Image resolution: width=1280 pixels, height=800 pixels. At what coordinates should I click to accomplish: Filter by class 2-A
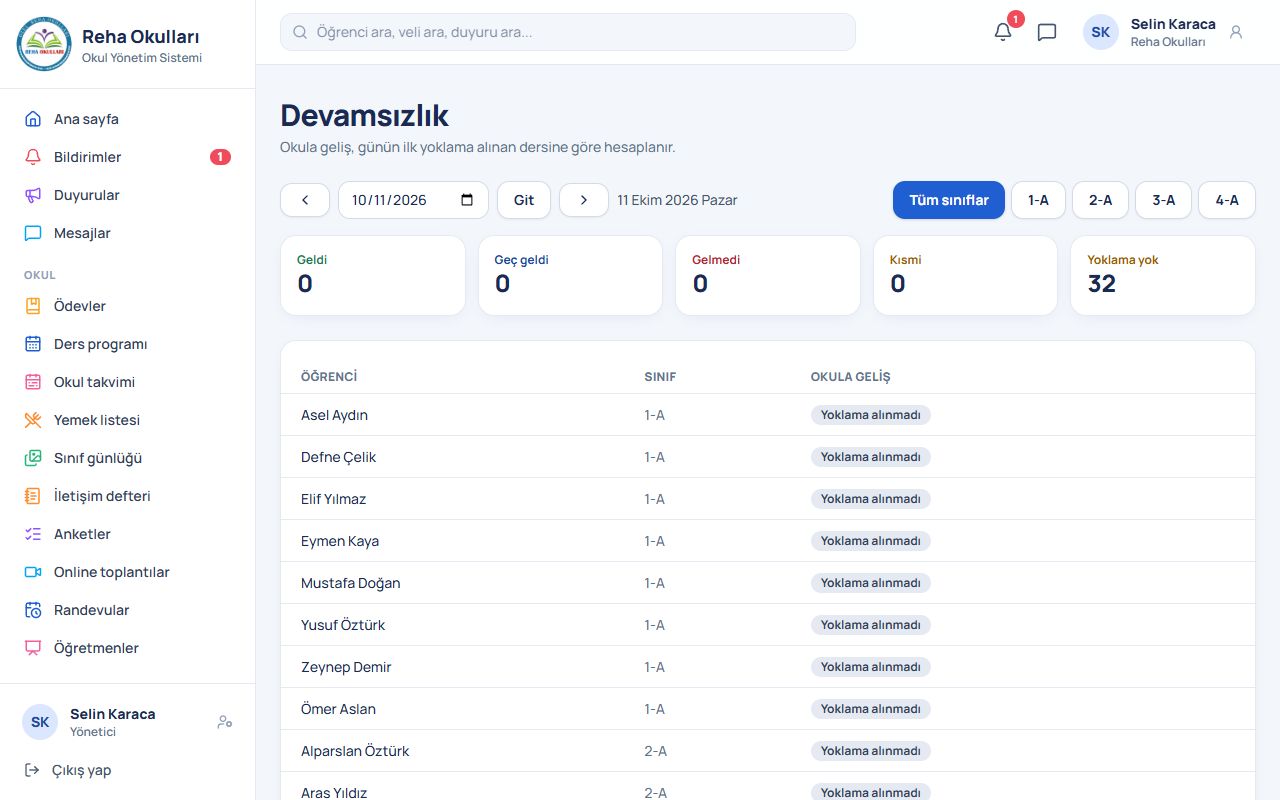coord(1100,200)
